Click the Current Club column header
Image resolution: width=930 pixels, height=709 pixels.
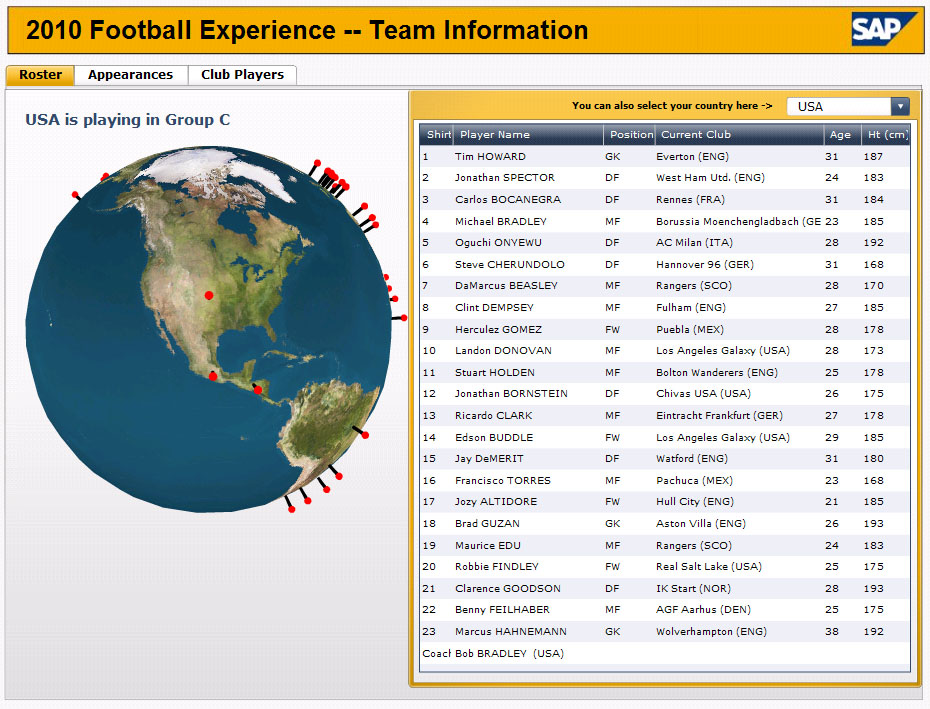click(738, 135)
